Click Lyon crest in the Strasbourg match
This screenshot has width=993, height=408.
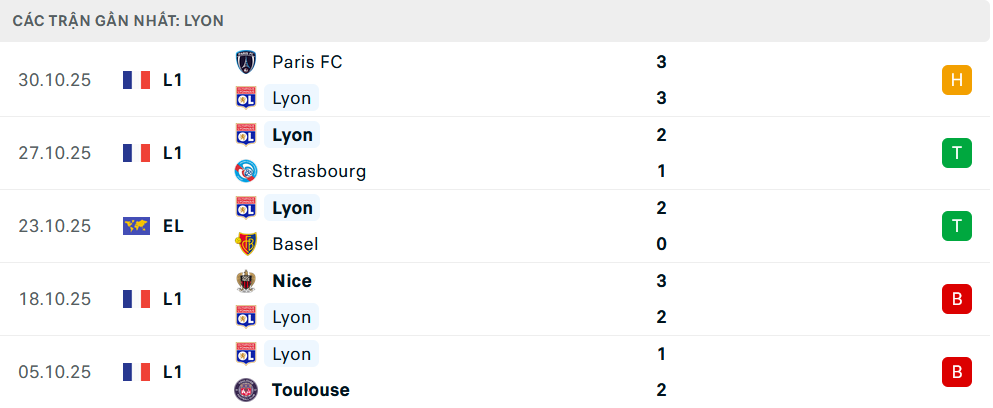[245, 135]
